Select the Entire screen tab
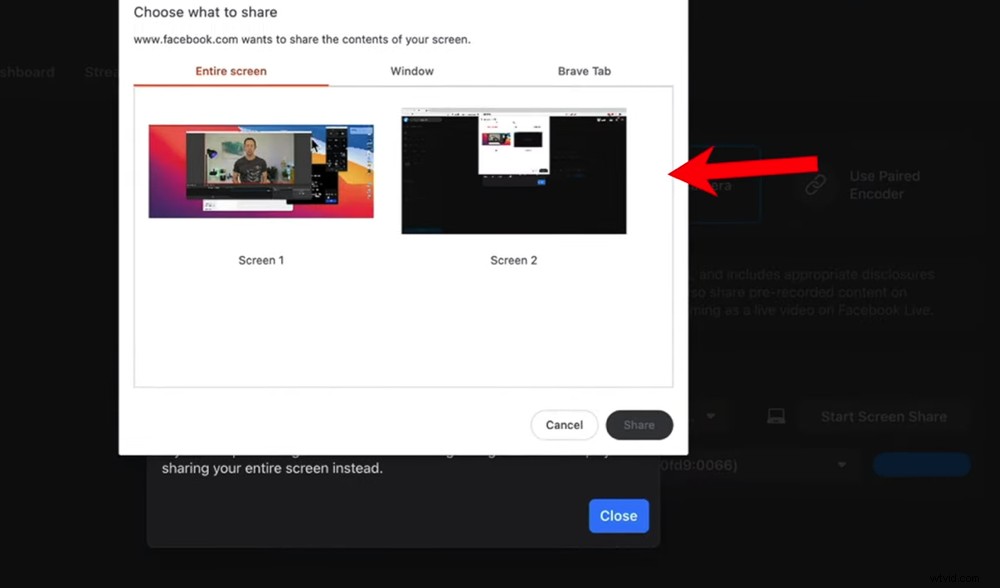1000x588 pixels. tap(231, 71)
